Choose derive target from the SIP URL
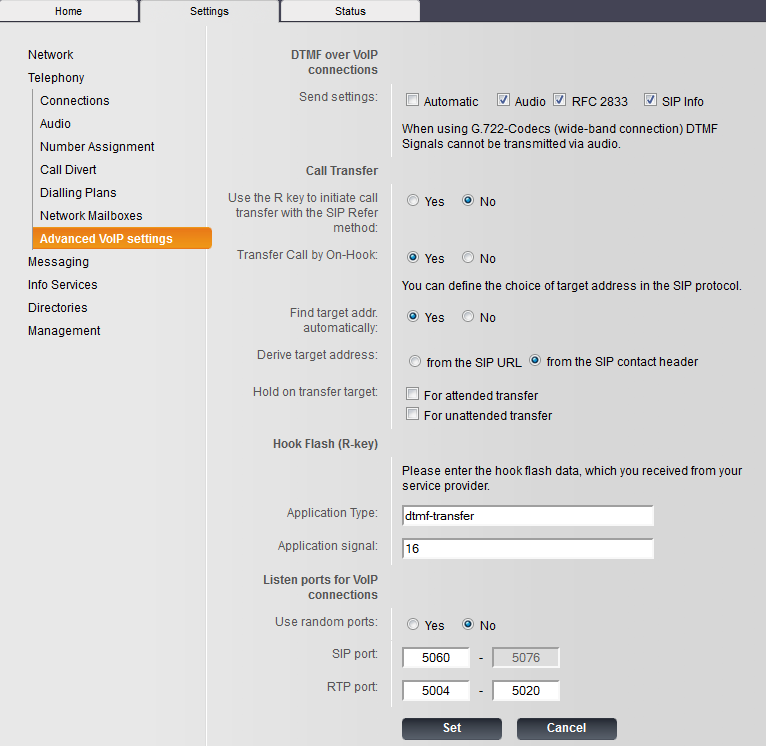 pyautogui.click(x=415, y=362)
